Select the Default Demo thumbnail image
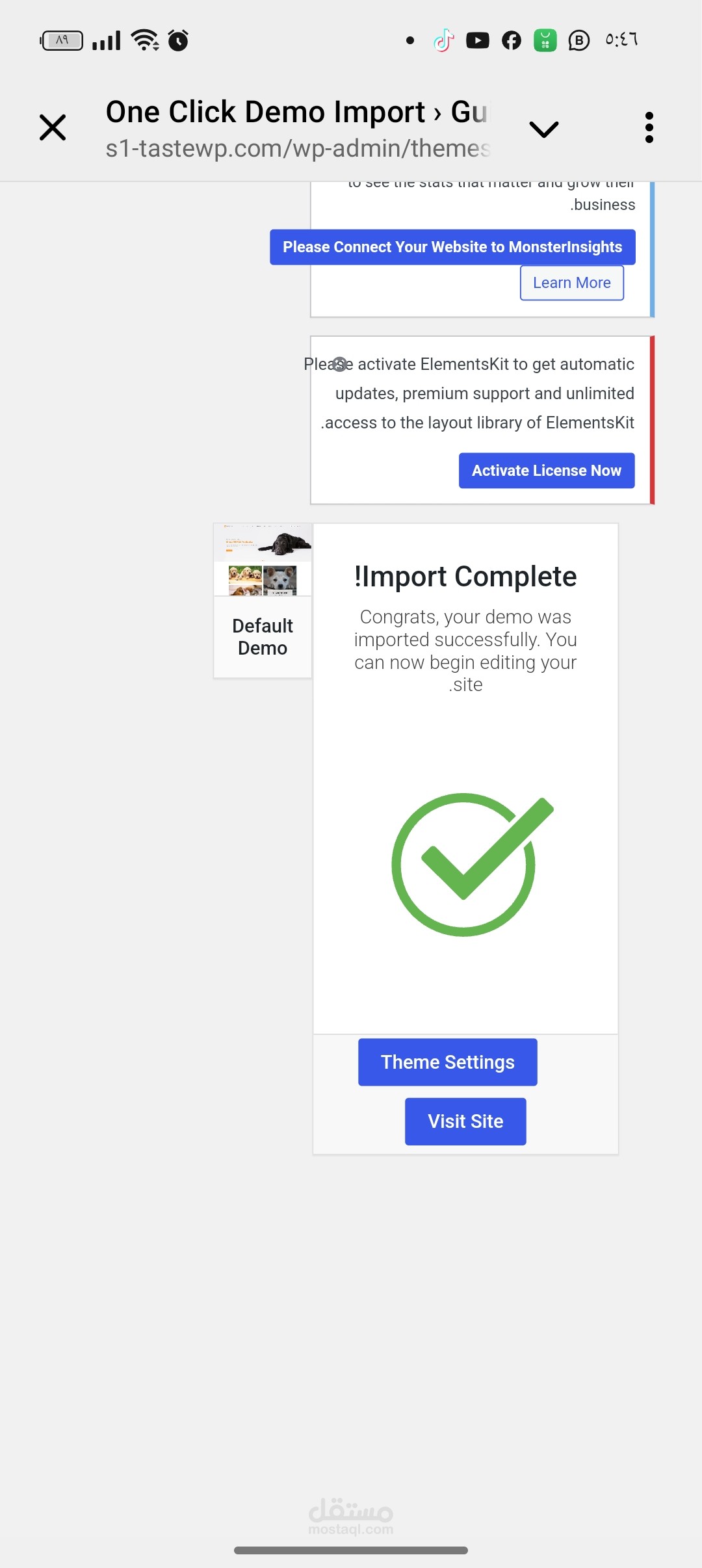 tap(263, 560)
